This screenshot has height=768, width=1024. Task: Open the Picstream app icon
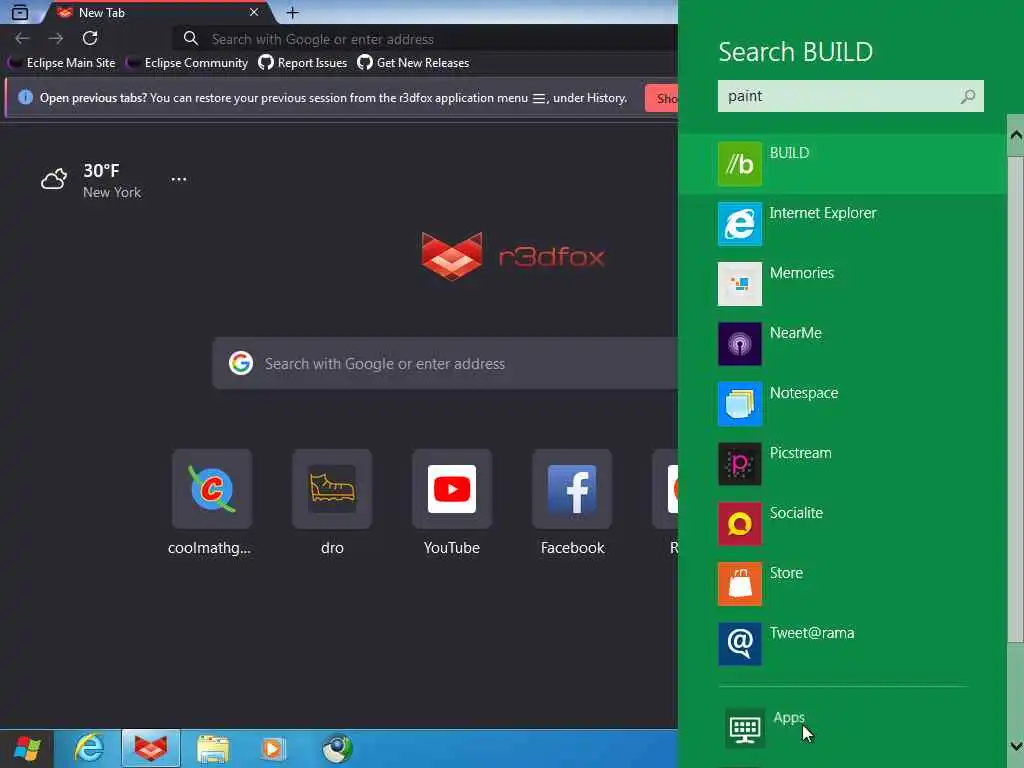(739, 464)
